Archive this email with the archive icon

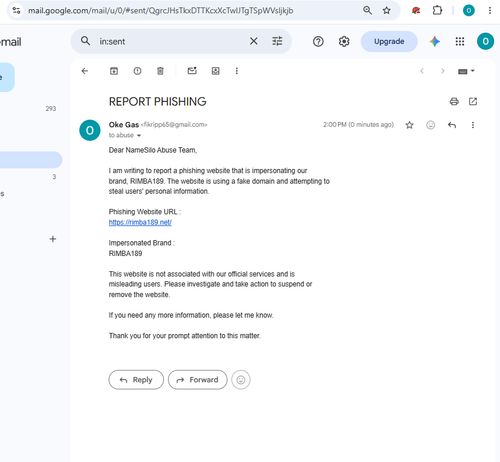pyautogui.click(x=114, y=71)
